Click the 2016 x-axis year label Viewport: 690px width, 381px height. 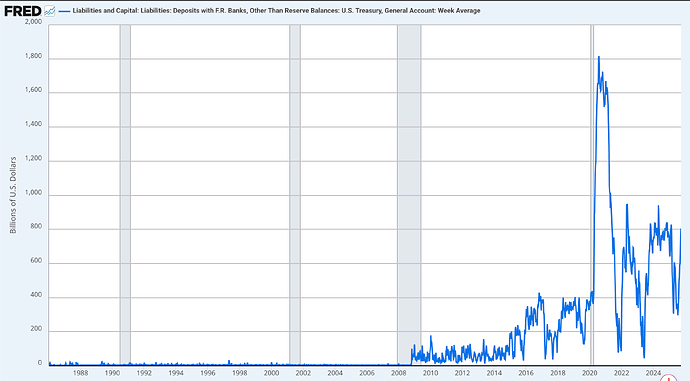[x=526, y=373]
